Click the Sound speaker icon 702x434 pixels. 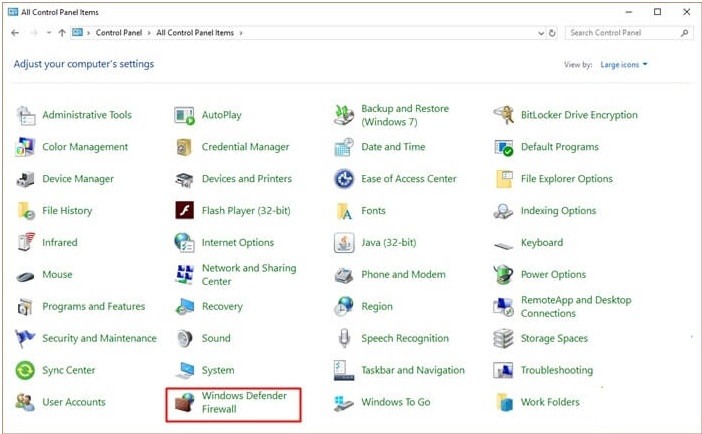184,339
